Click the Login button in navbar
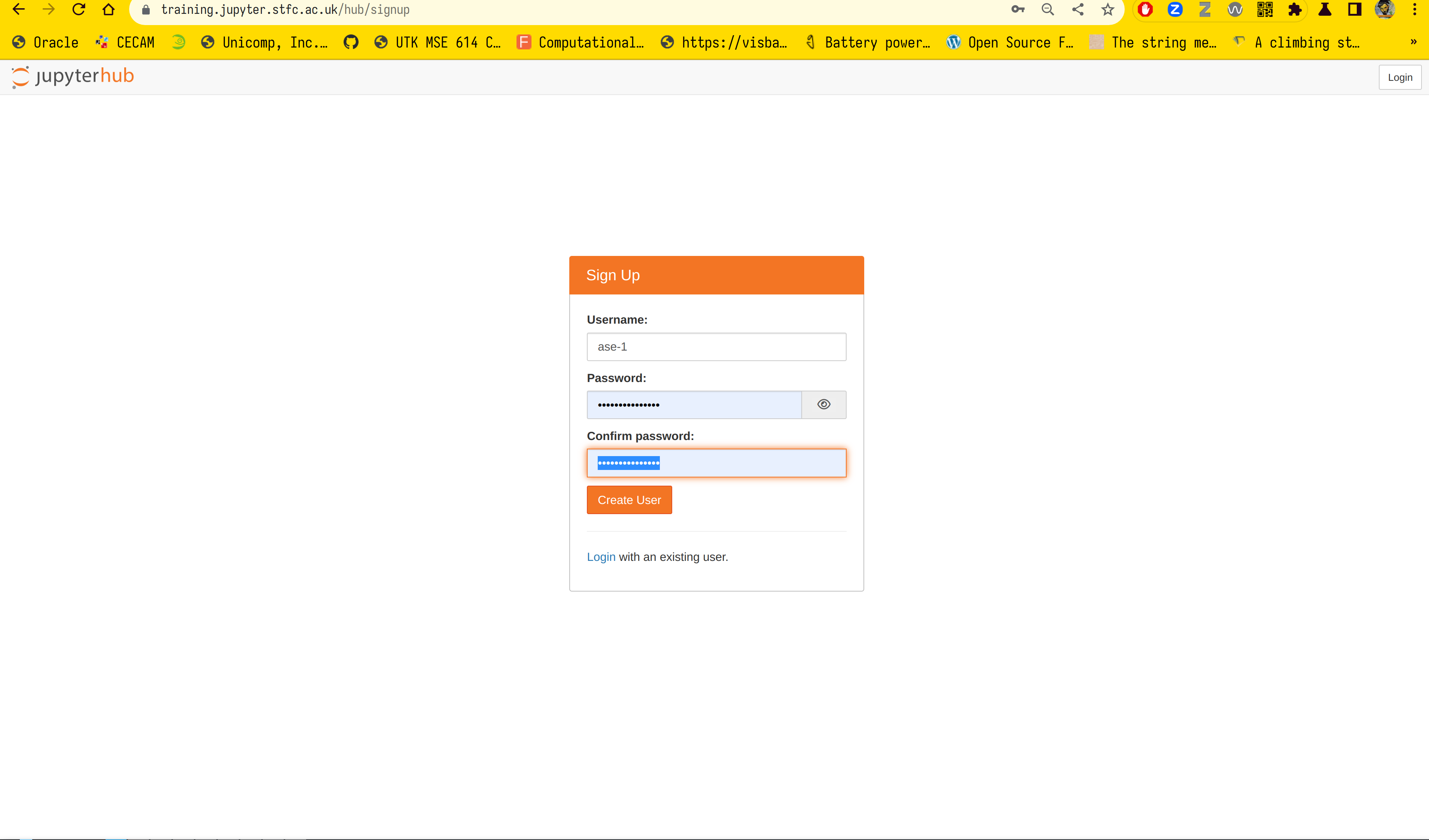Image resolution: width=1429 pixels, height=840 pixels. pos(1399,78)
